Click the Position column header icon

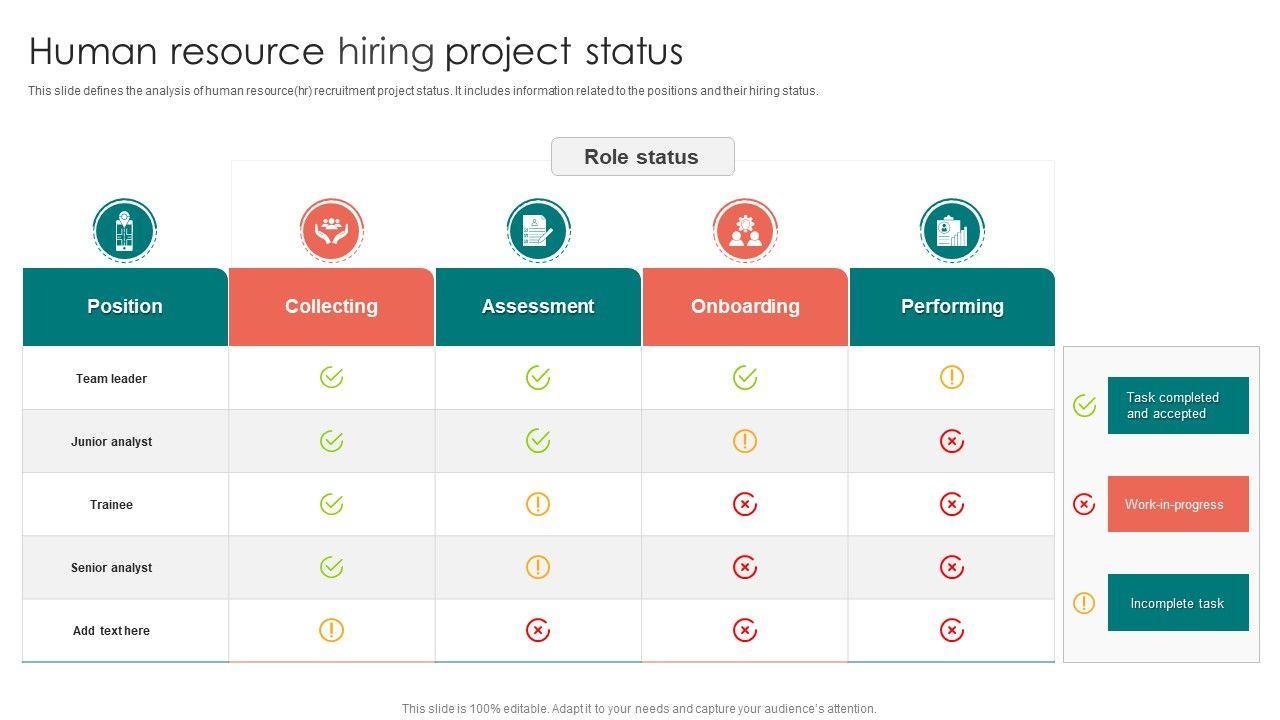click(x=125, y=231)
